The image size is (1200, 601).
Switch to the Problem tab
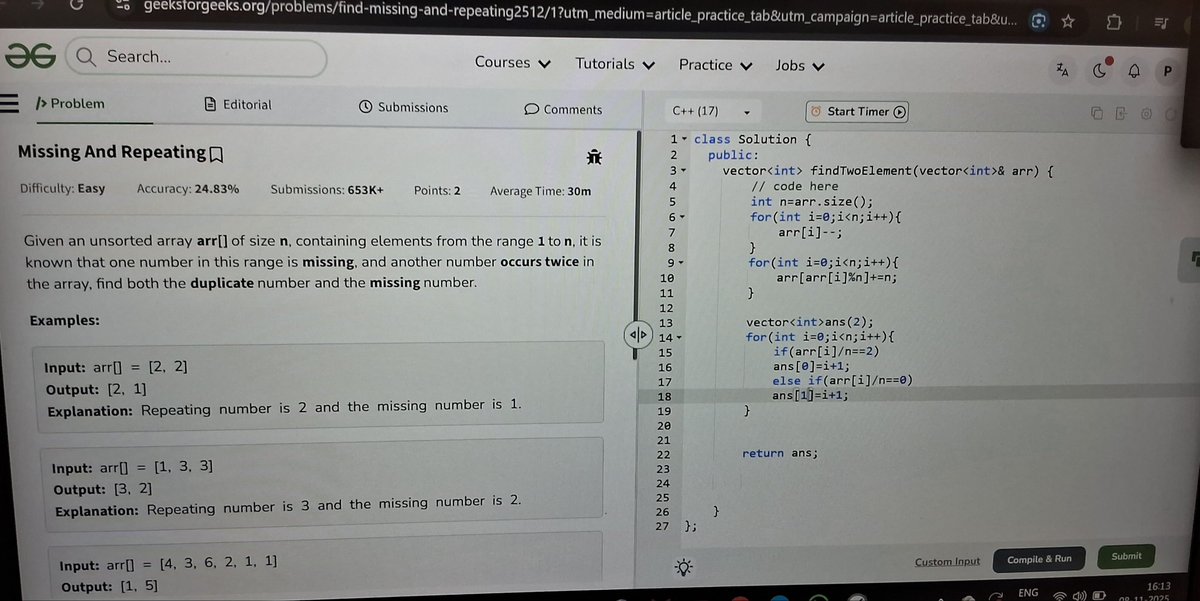click(70, 104)
